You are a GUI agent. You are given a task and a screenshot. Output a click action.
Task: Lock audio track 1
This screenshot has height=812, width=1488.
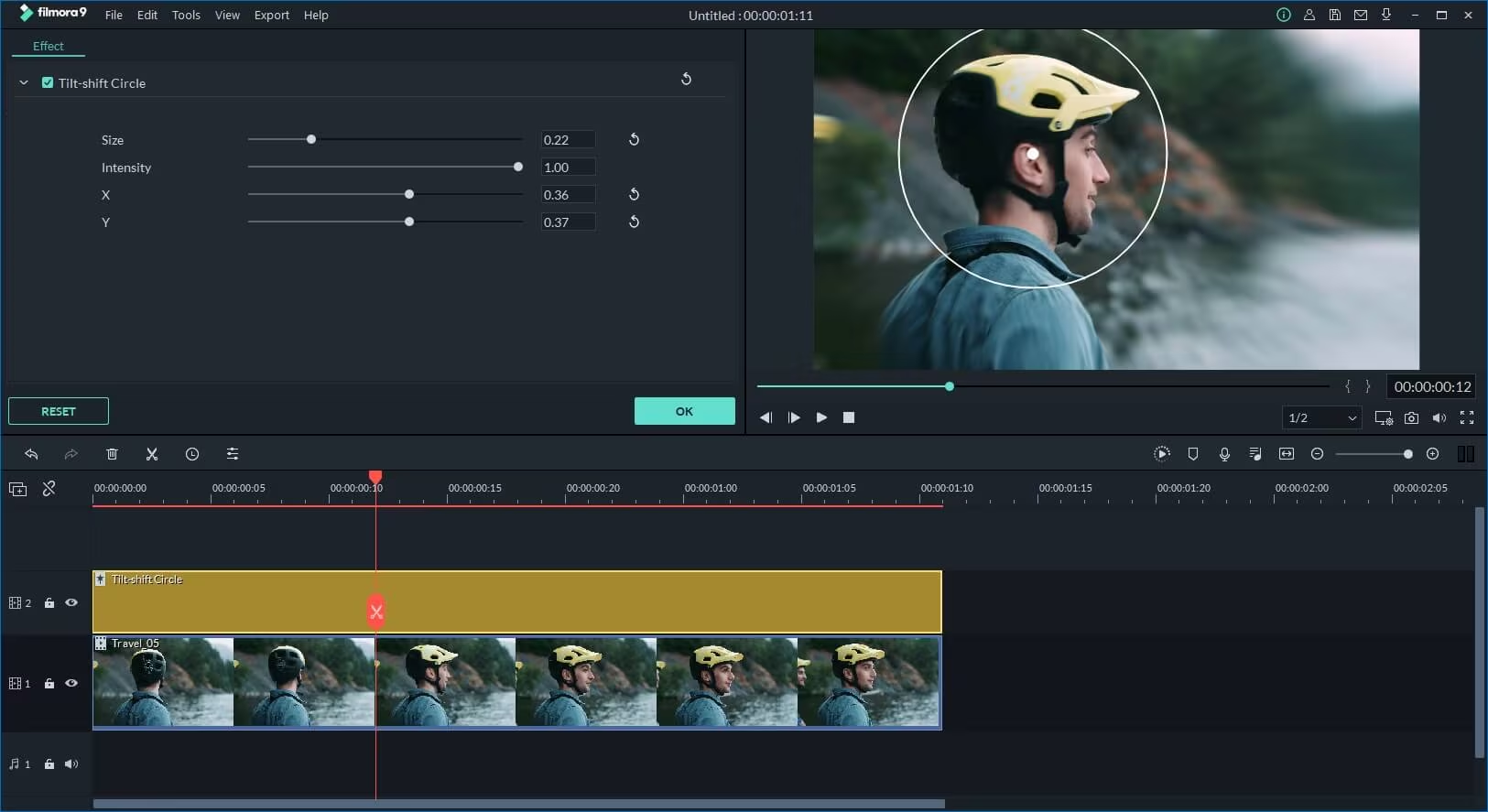point(49,764)
